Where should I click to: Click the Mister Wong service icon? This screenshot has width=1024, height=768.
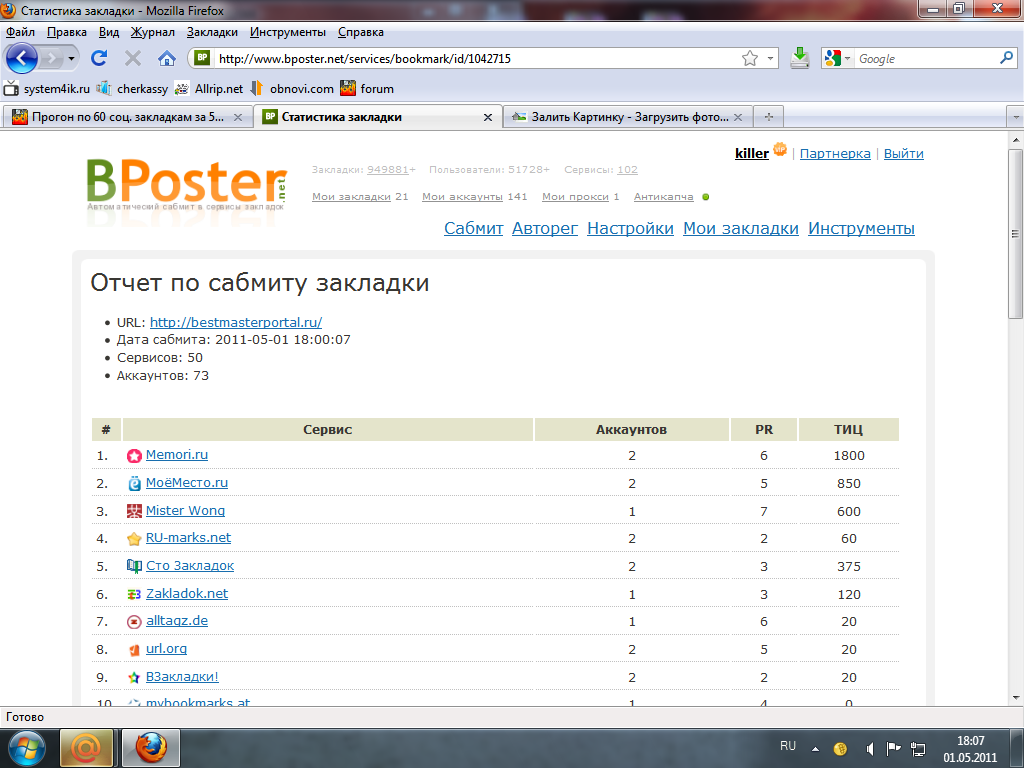[x=134, y=511]
